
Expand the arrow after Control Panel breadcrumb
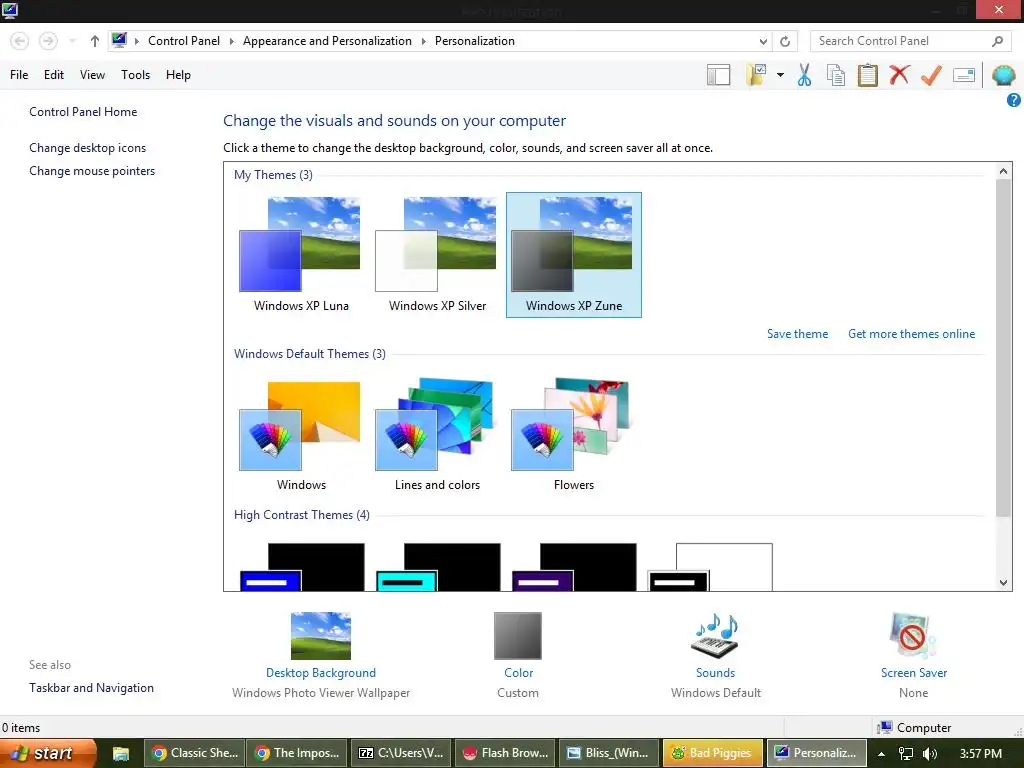pyautogui.click(x=231, y=41)
